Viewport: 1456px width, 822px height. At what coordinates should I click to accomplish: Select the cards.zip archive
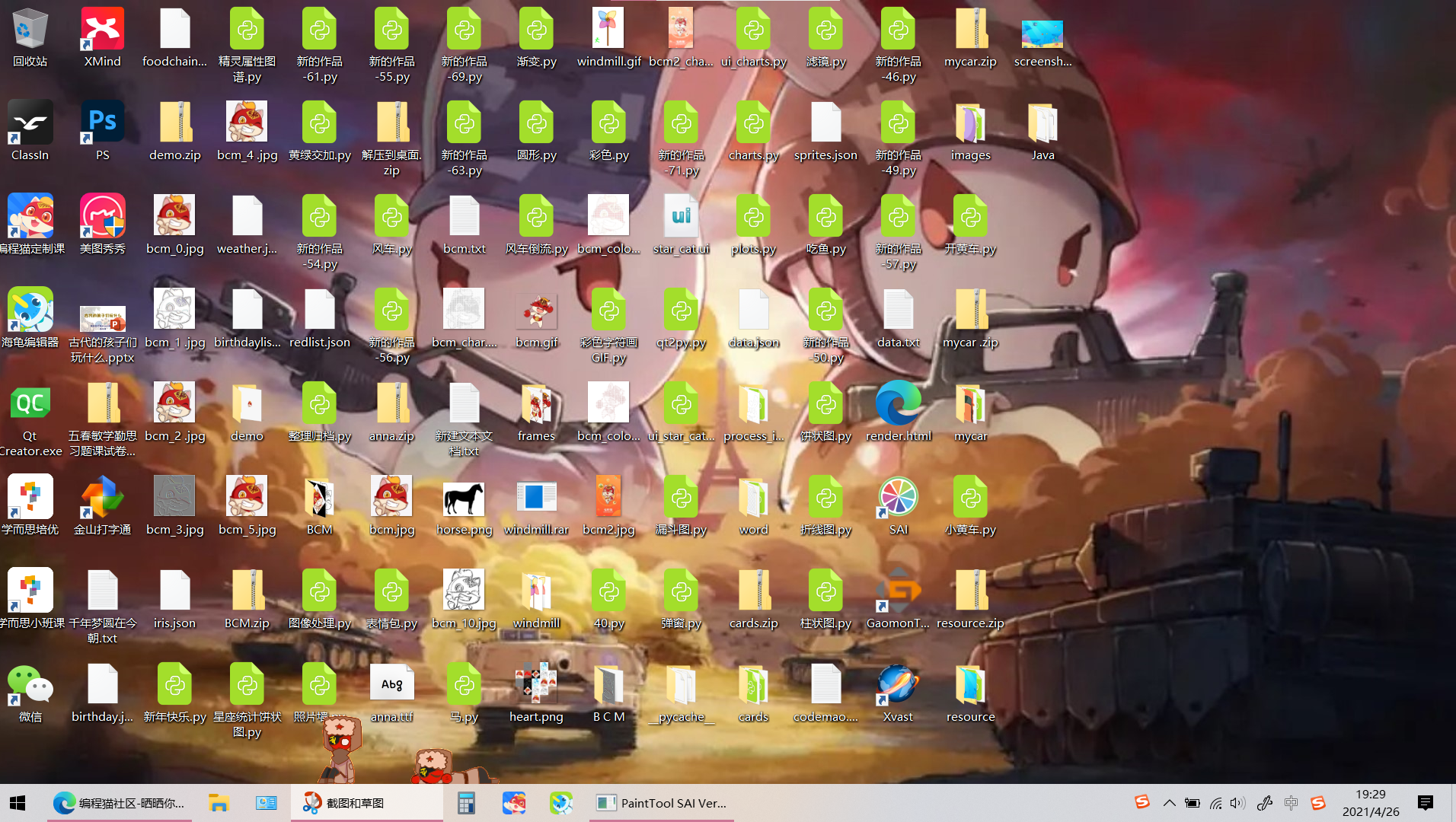pos(754,598)
